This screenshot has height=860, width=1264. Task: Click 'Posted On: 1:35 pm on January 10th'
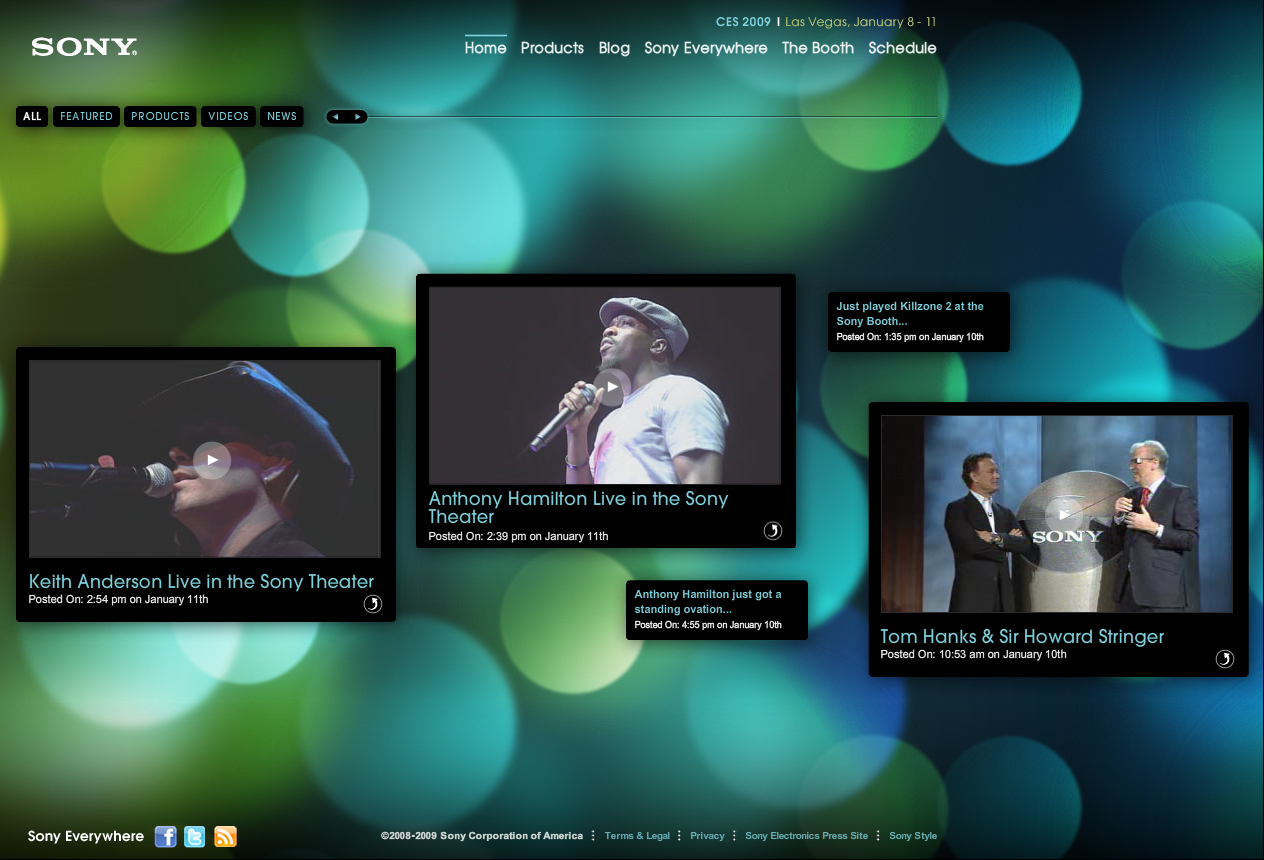coord(910,337)
